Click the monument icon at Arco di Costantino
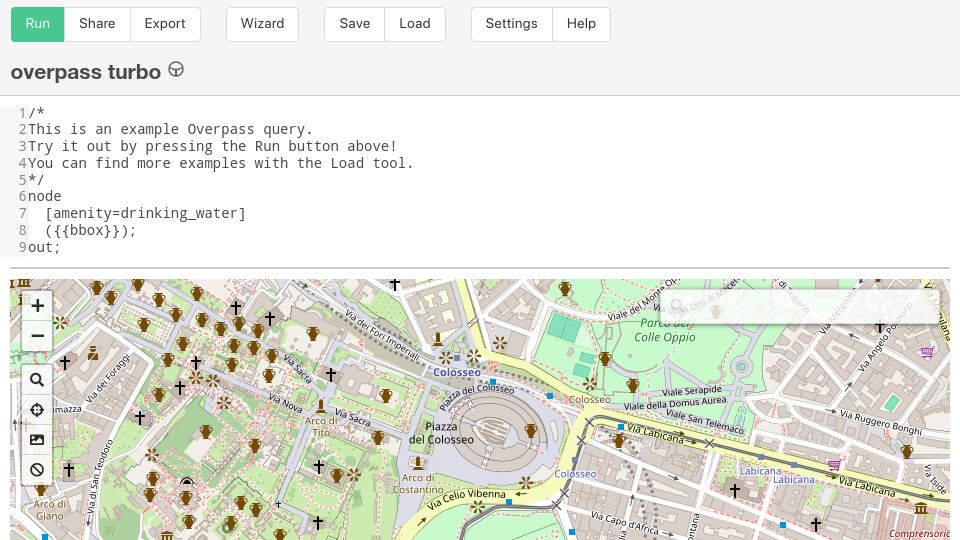 pos(418,462)
